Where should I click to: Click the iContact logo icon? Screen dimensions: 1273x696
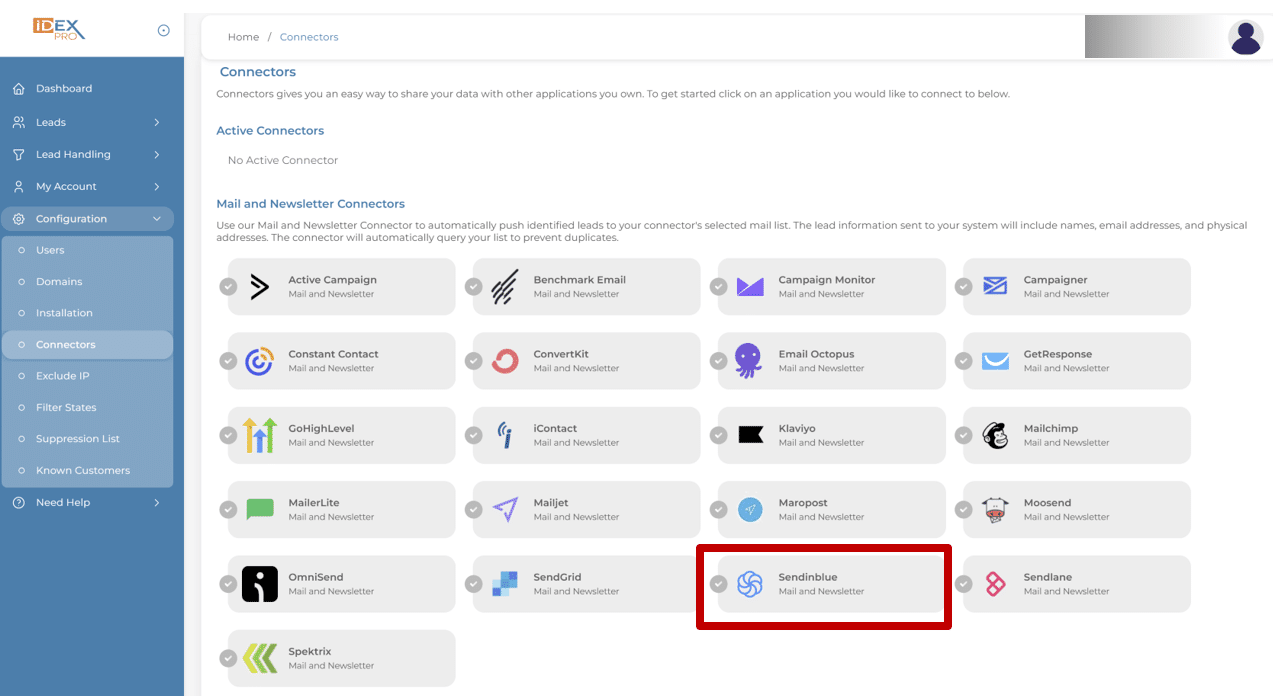click(x=505, y=435)
